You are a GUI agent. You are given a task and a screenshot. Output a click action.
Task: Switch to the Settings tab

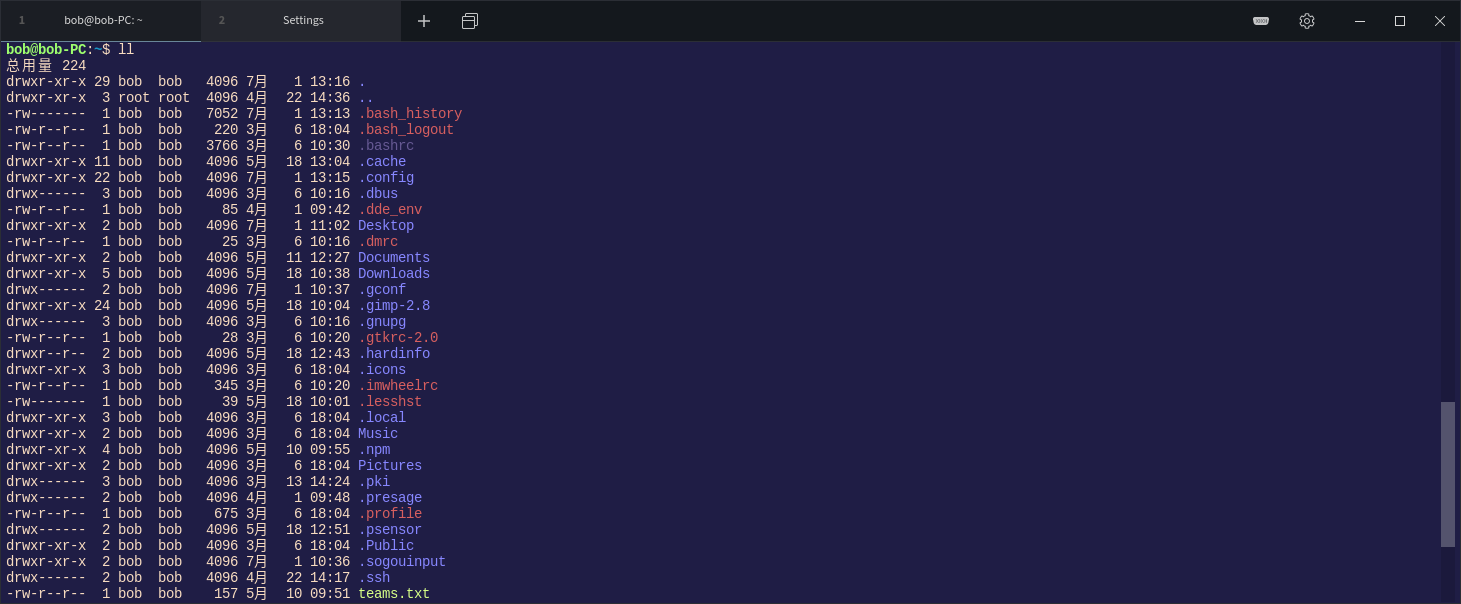[x=302, y=20]
